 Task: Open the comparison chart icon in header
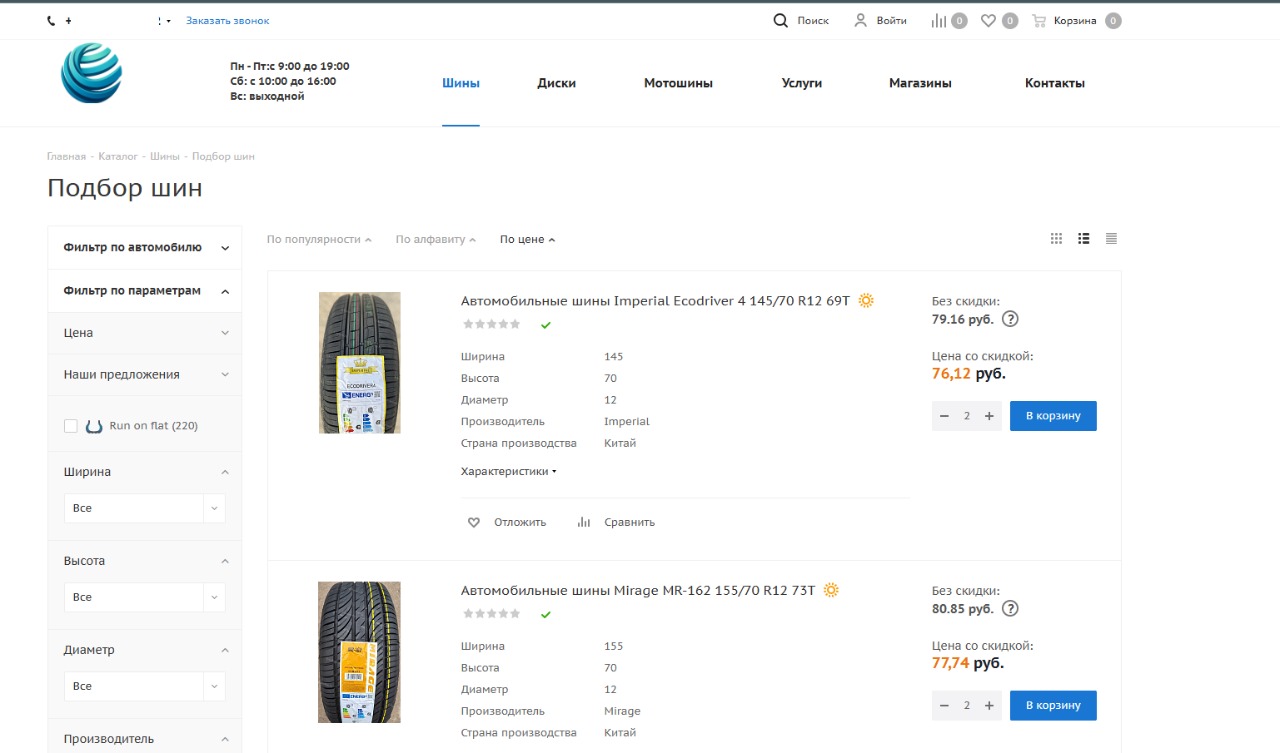[938, 20]
